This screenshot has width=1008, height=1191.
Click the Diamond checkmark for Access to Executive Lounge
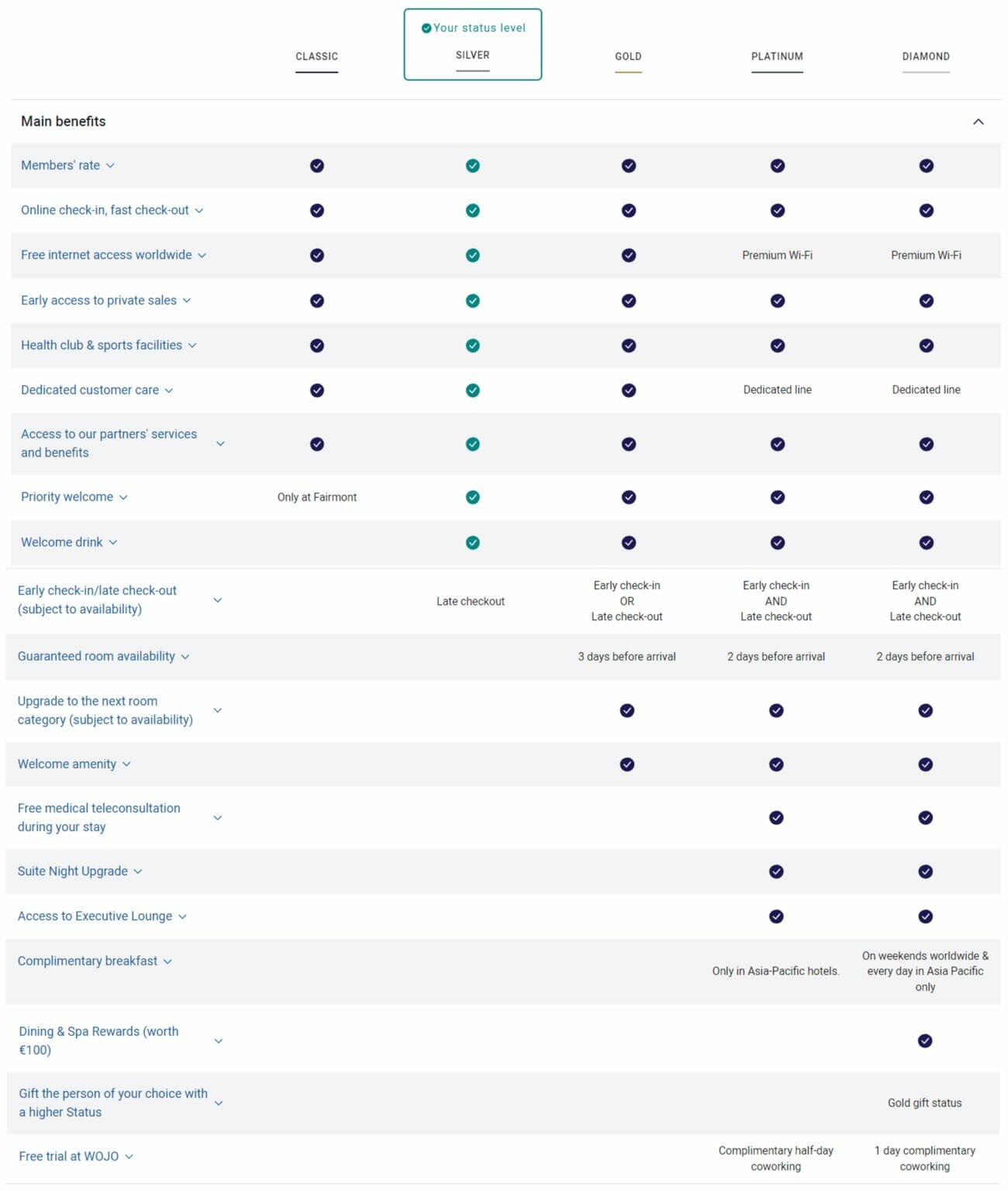[925, 916]
